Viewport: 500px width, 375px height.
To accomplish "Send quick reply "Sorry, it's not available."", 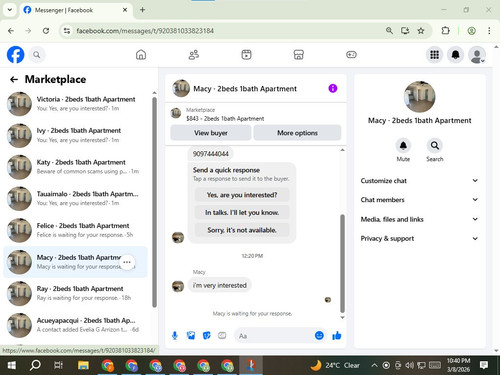I will coord(242,230).
